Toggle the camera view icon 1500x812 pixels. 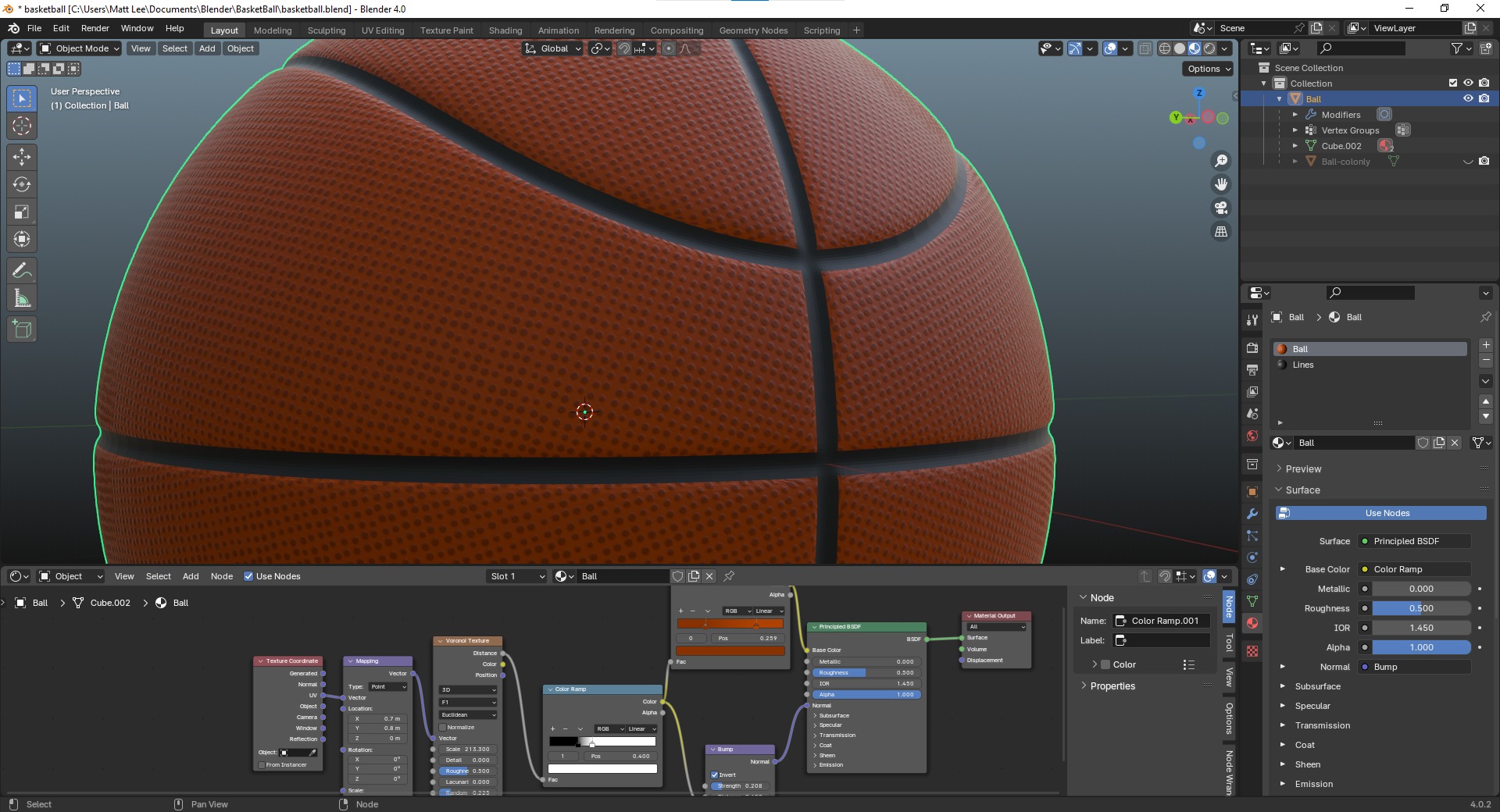point(1221,208)
